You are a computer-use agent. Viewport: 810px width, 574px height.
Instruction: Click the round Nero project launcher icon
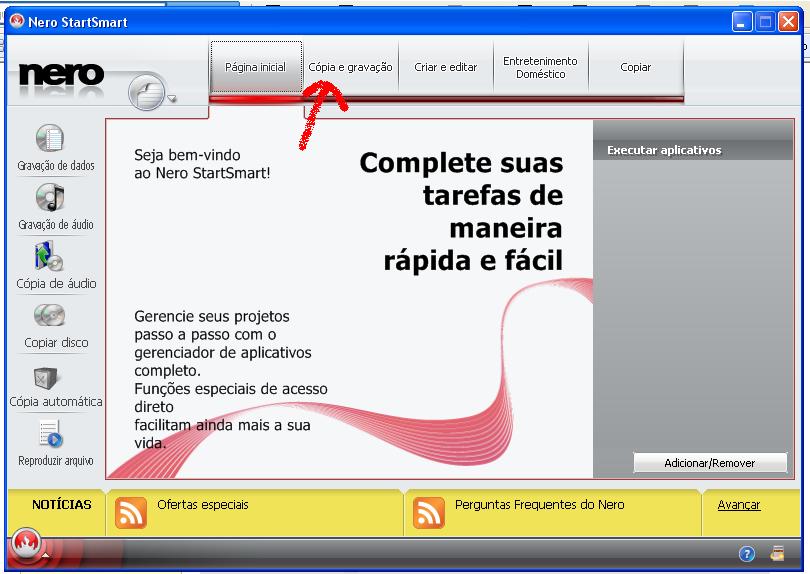point(147,92)
